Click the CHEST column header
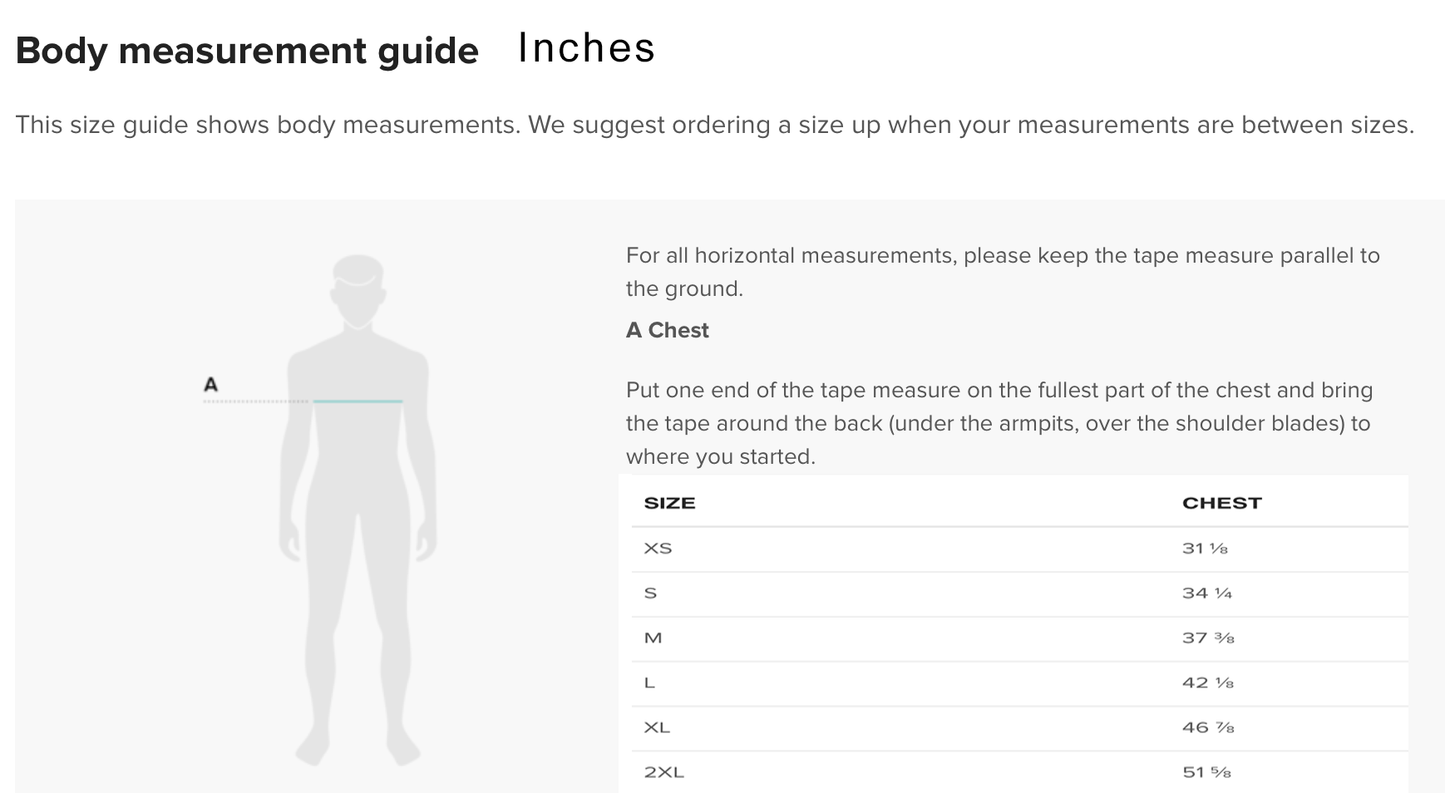1445x793 pixels. click(x=1222, y=503)
